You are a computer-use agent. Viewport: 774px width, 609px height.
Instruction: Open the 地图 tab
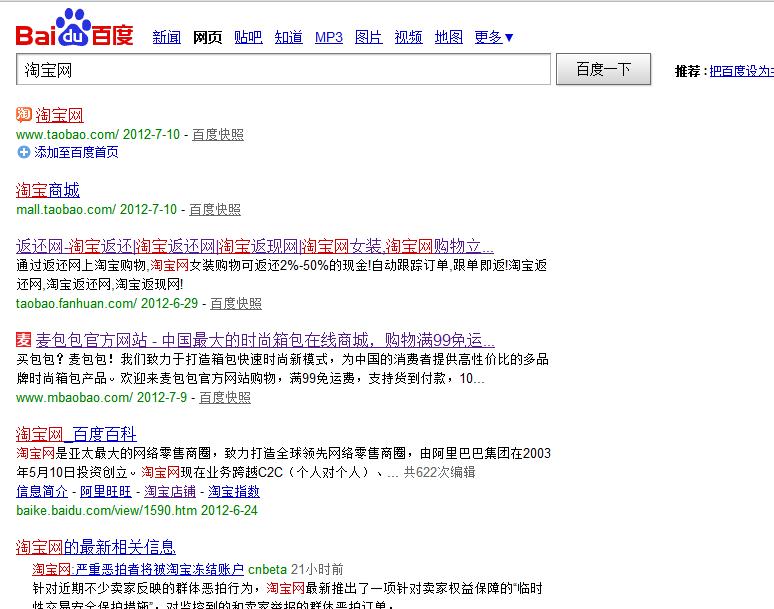pos(449,37)
